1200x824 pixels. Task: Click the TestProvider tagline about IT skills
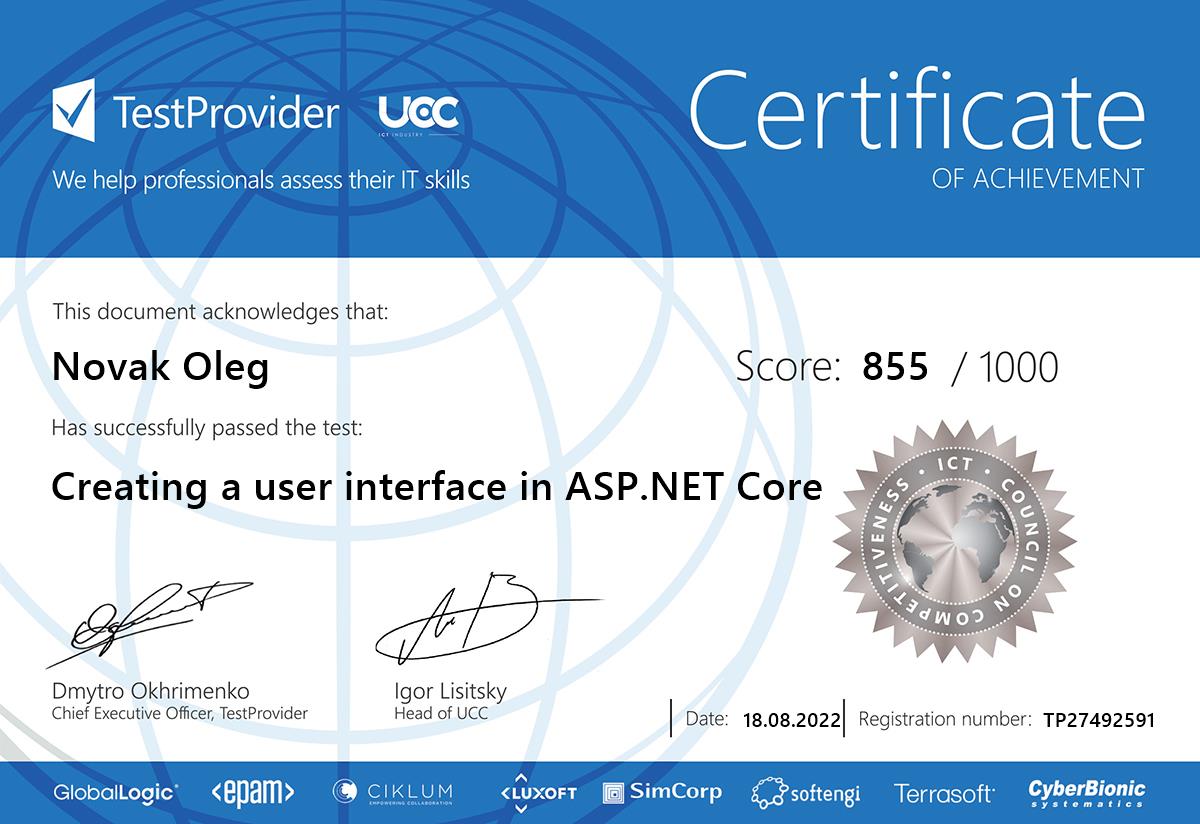[261, 181]
